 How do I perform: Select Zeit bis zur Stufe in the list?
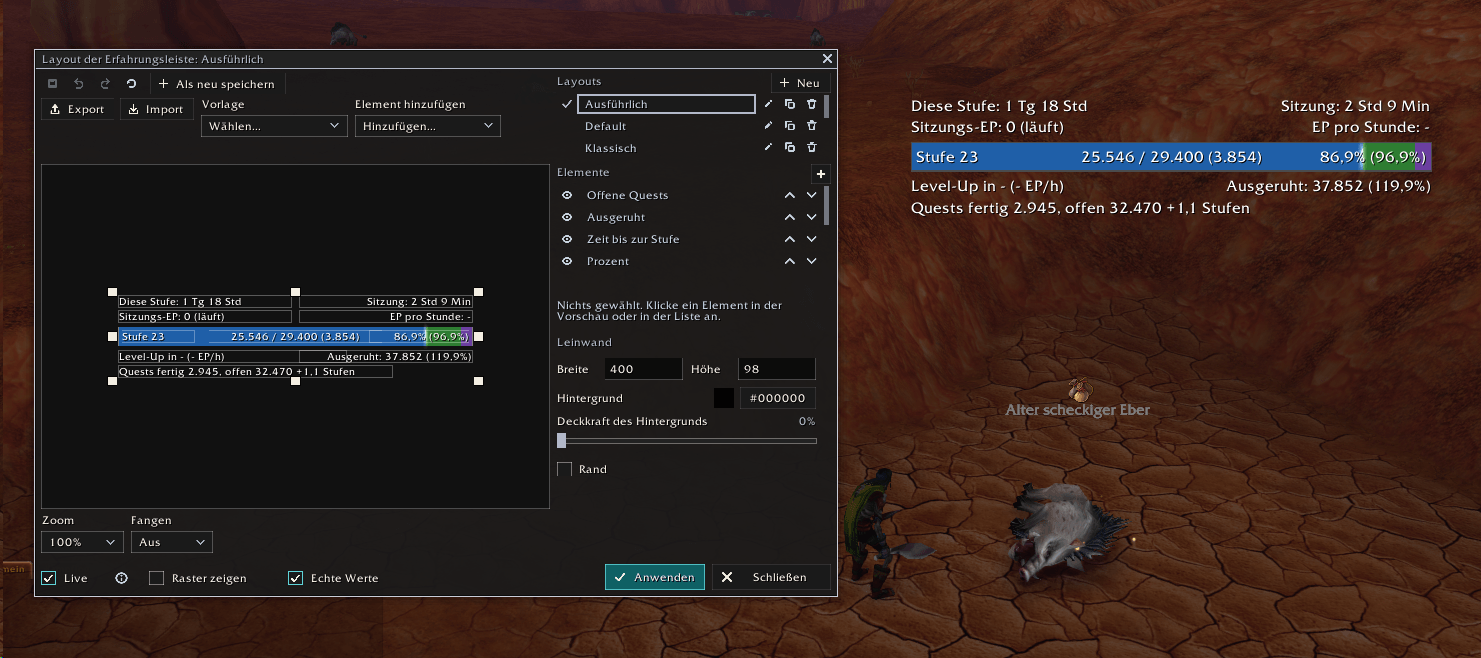(x=633, y=239)
